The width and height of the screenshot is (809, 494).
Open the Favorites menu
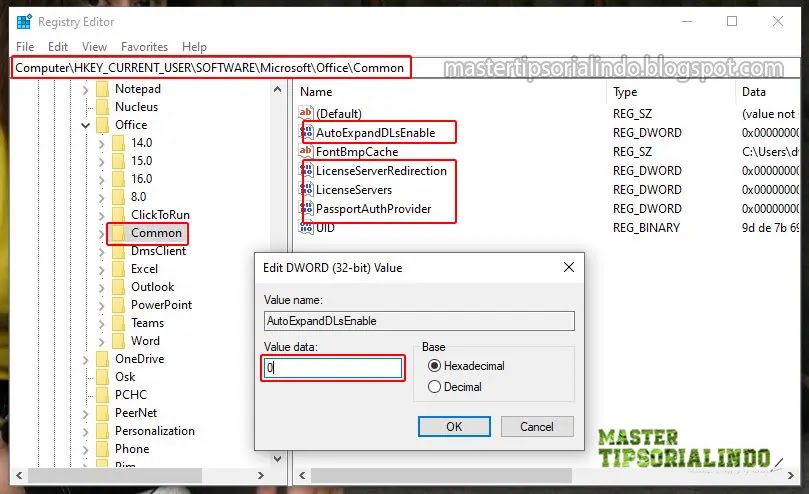pyautogui.click(x=144, y=46)
